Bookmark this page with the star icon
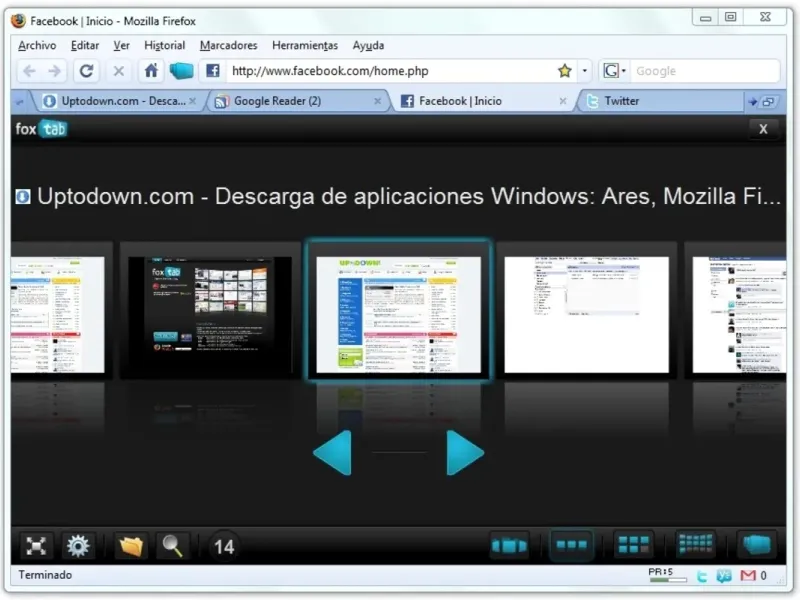 [x=564, y=70]
